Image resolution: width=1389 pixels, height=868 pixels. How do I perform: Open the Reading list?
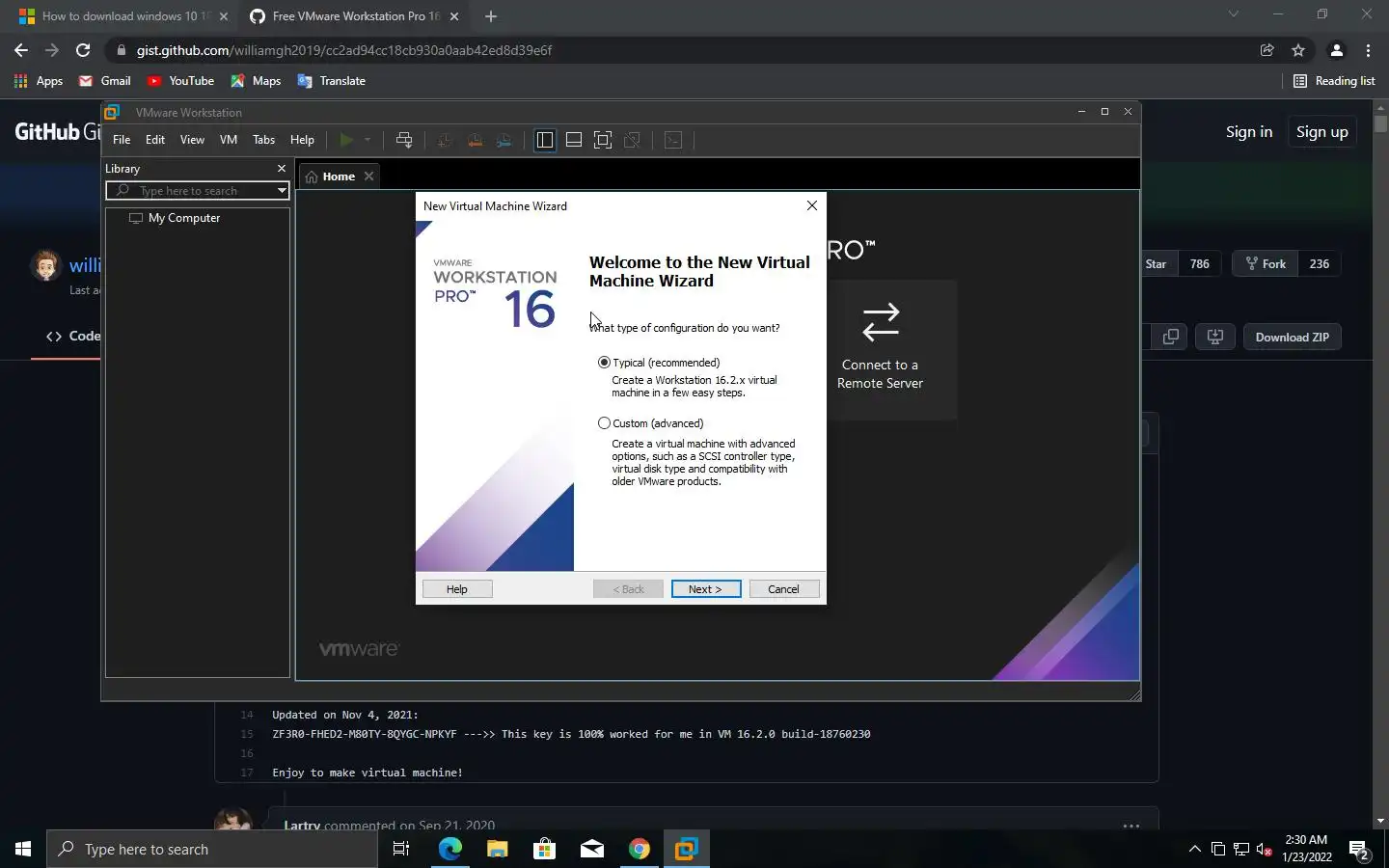pyautogui.click(x=1334, y=81)
